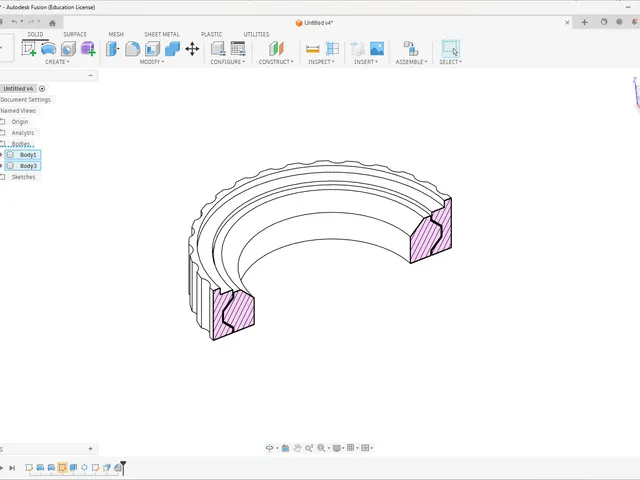This screenshot has width=640, height=480.
Task: Click the Look At navigation icon
Action: [x=285, y=448]
